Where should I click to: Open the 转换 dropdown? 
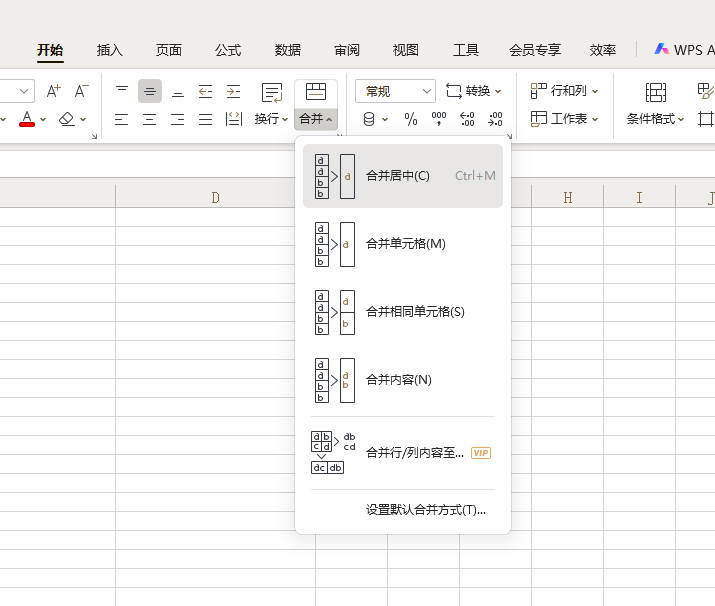point(473,91)
